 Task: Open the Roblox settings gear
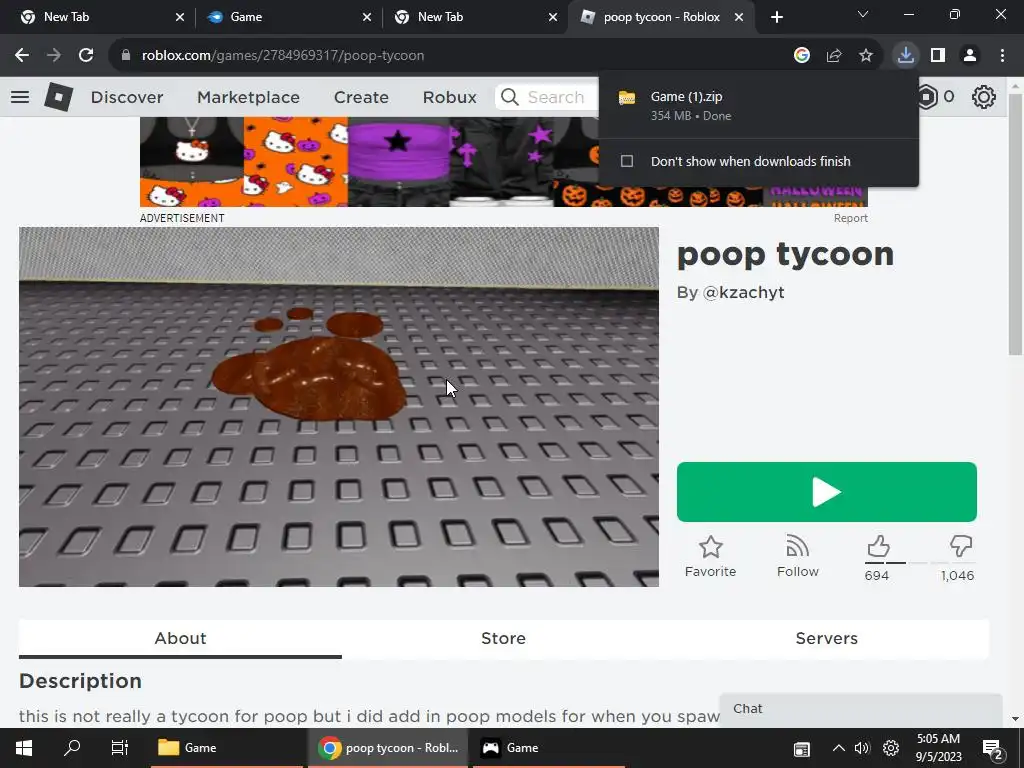click(x=984, y=97)
